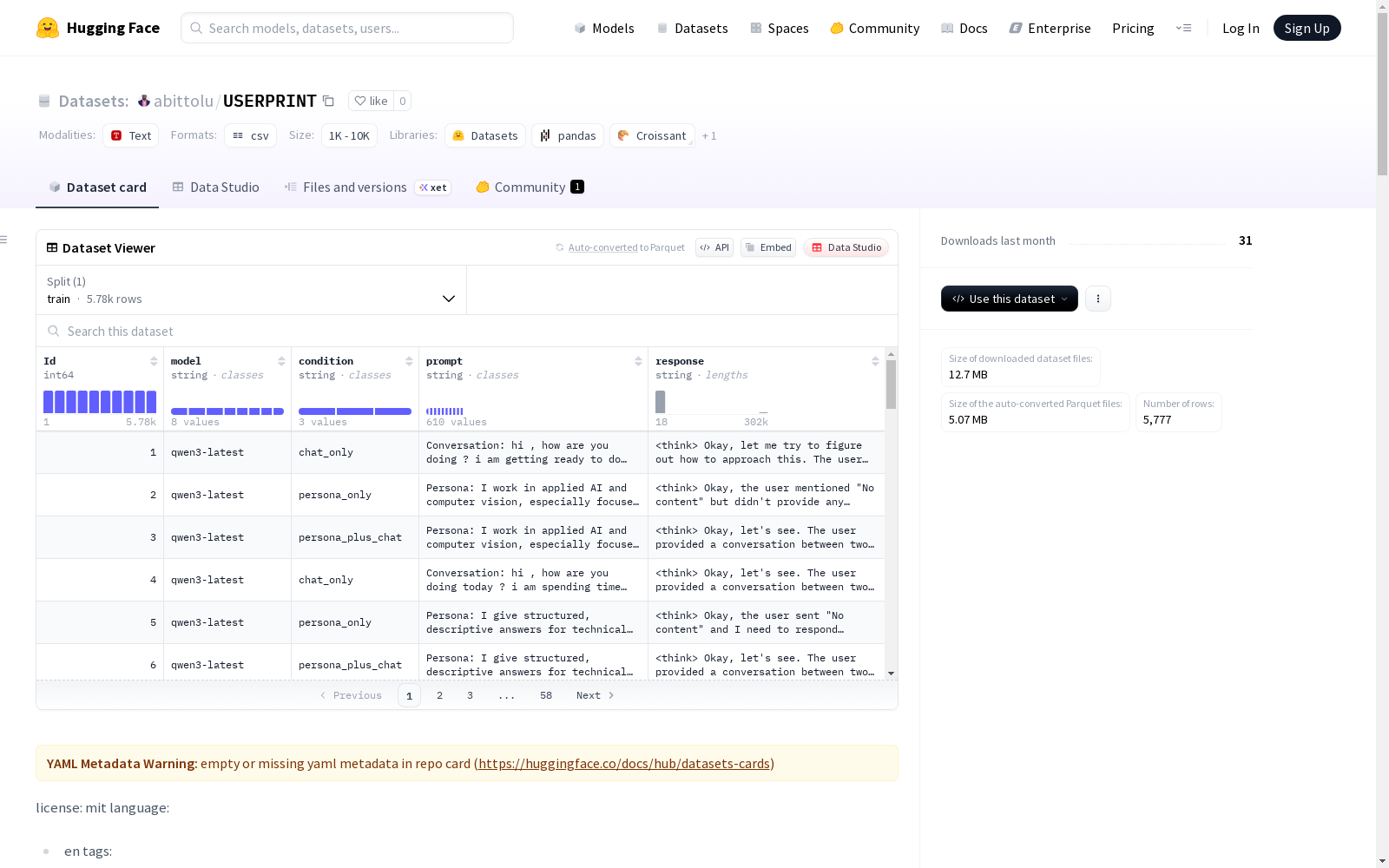
Task: Click the 1K - 10K size tag
Action: tap(349, 135)
